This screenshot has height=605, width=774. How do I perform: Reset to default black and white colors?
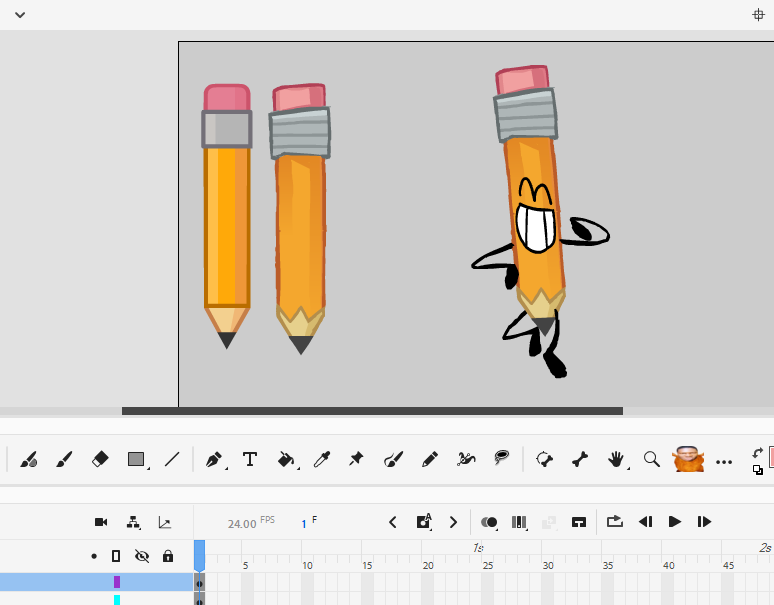coord(758,470)
